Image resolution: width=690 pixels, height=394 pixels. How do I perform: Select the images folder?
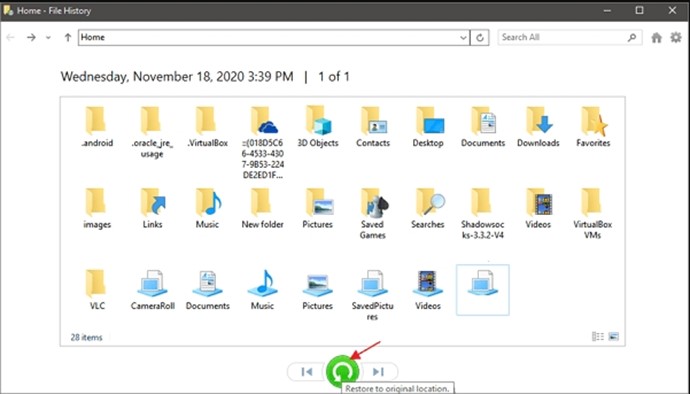(97, 208)
